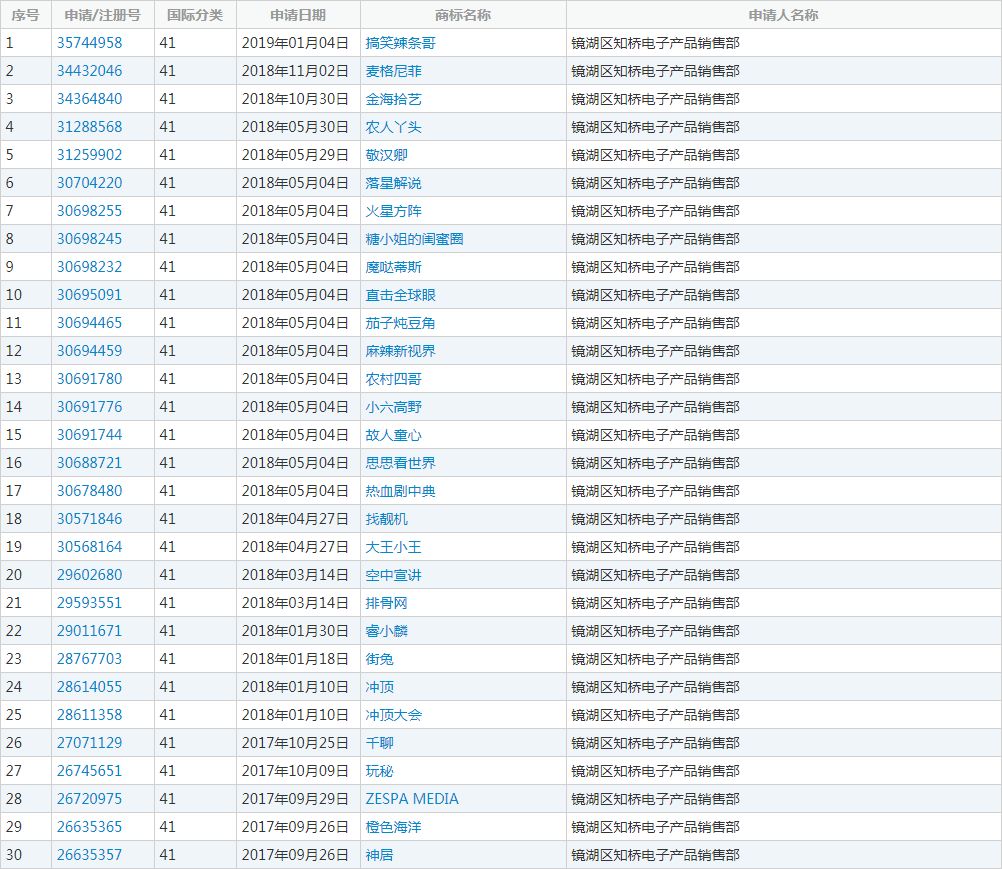
Task: Open registration number 26635365
Action: 89,827
